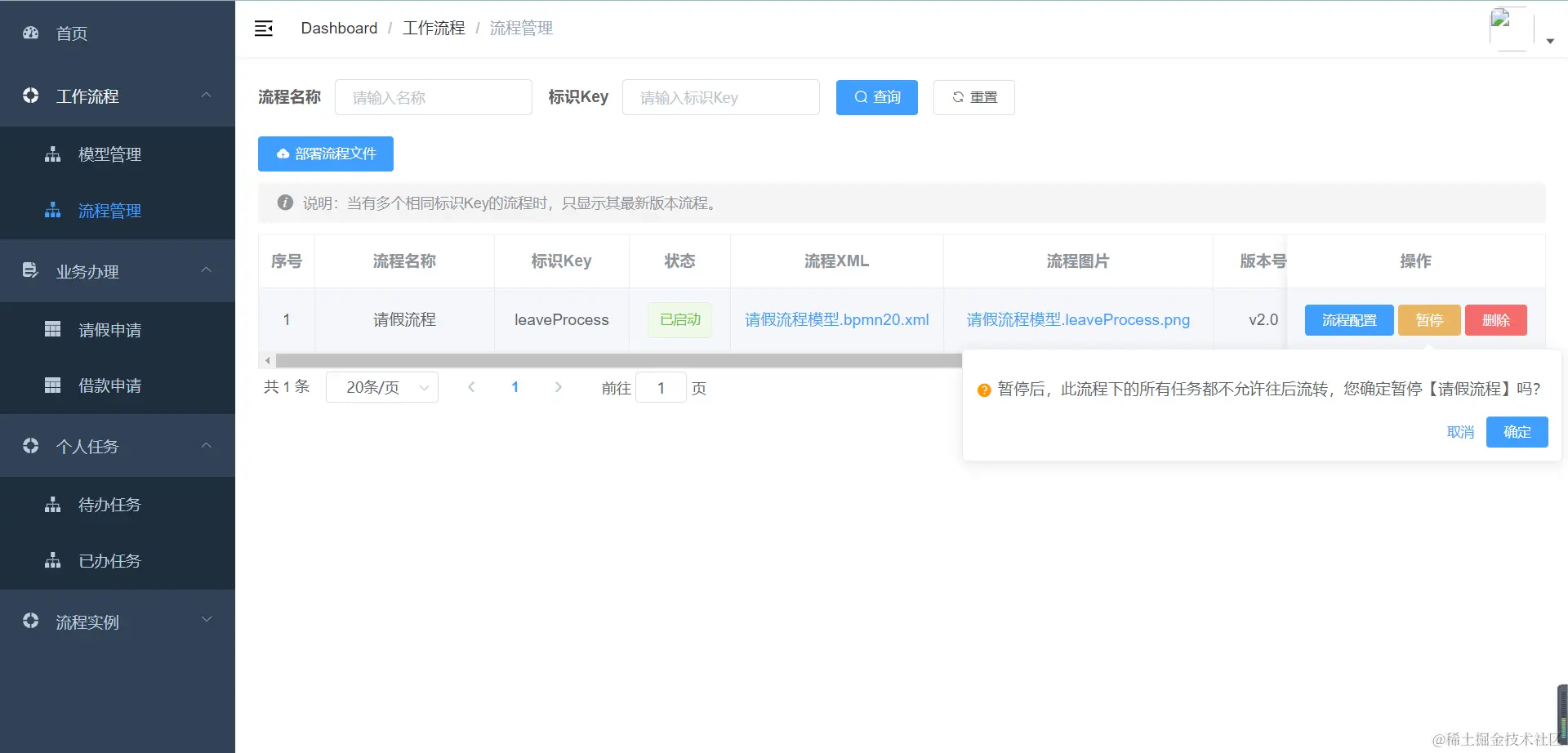Click the 序号 column header
Image resolution: width=1568 pixels, height=753 pixels.
click(287, 261)
